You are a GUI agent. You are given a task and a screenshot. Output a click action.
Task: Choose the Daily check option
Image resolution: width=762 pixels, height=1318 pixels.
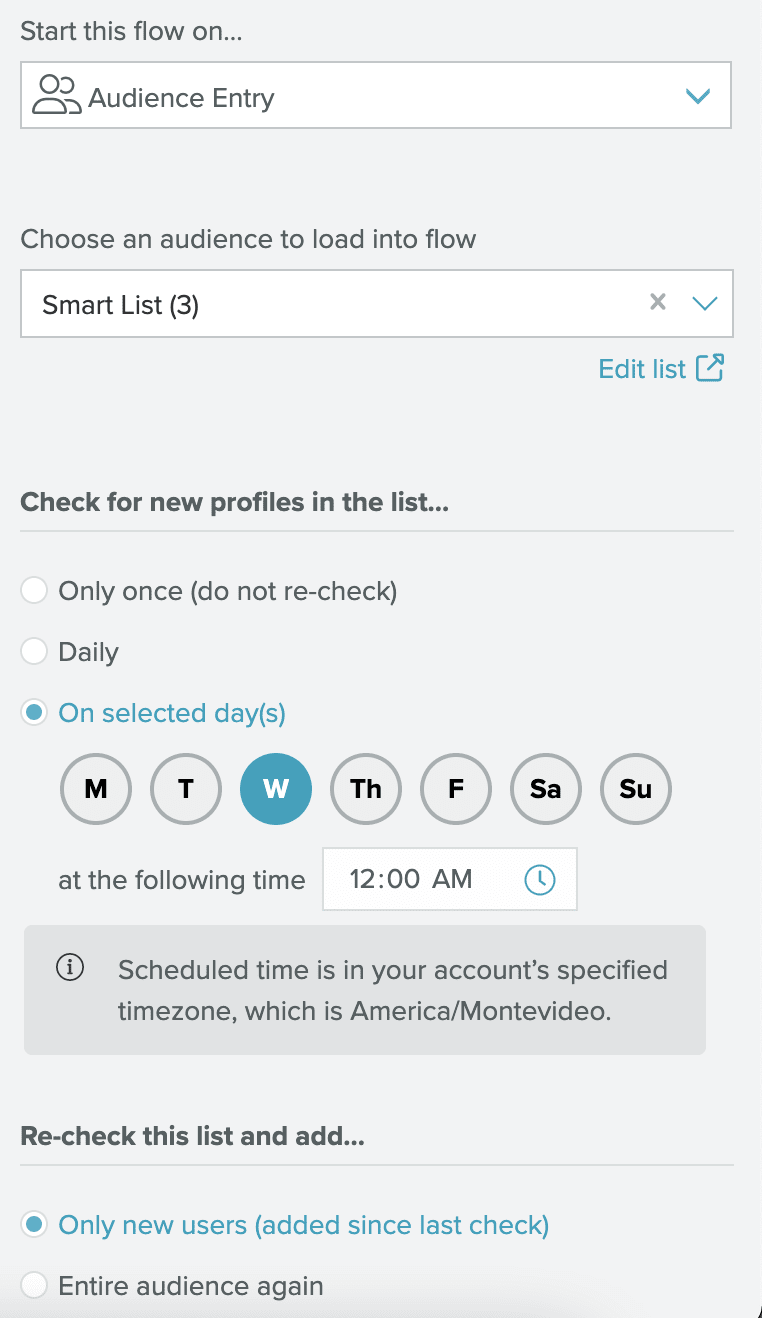[x=35, y=652]
